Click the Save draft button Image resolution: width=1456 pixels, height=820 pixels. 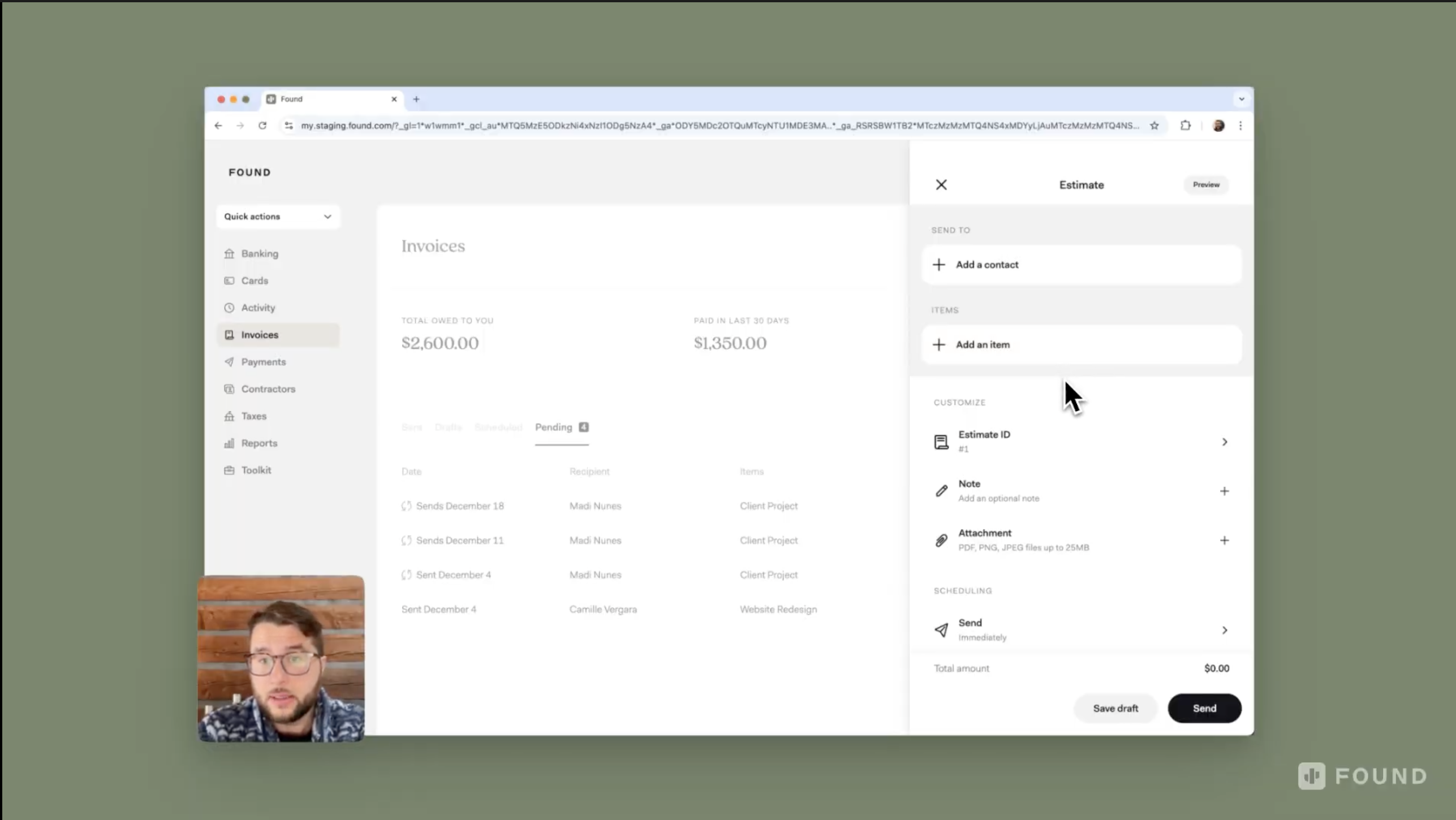coord(1115,708)
